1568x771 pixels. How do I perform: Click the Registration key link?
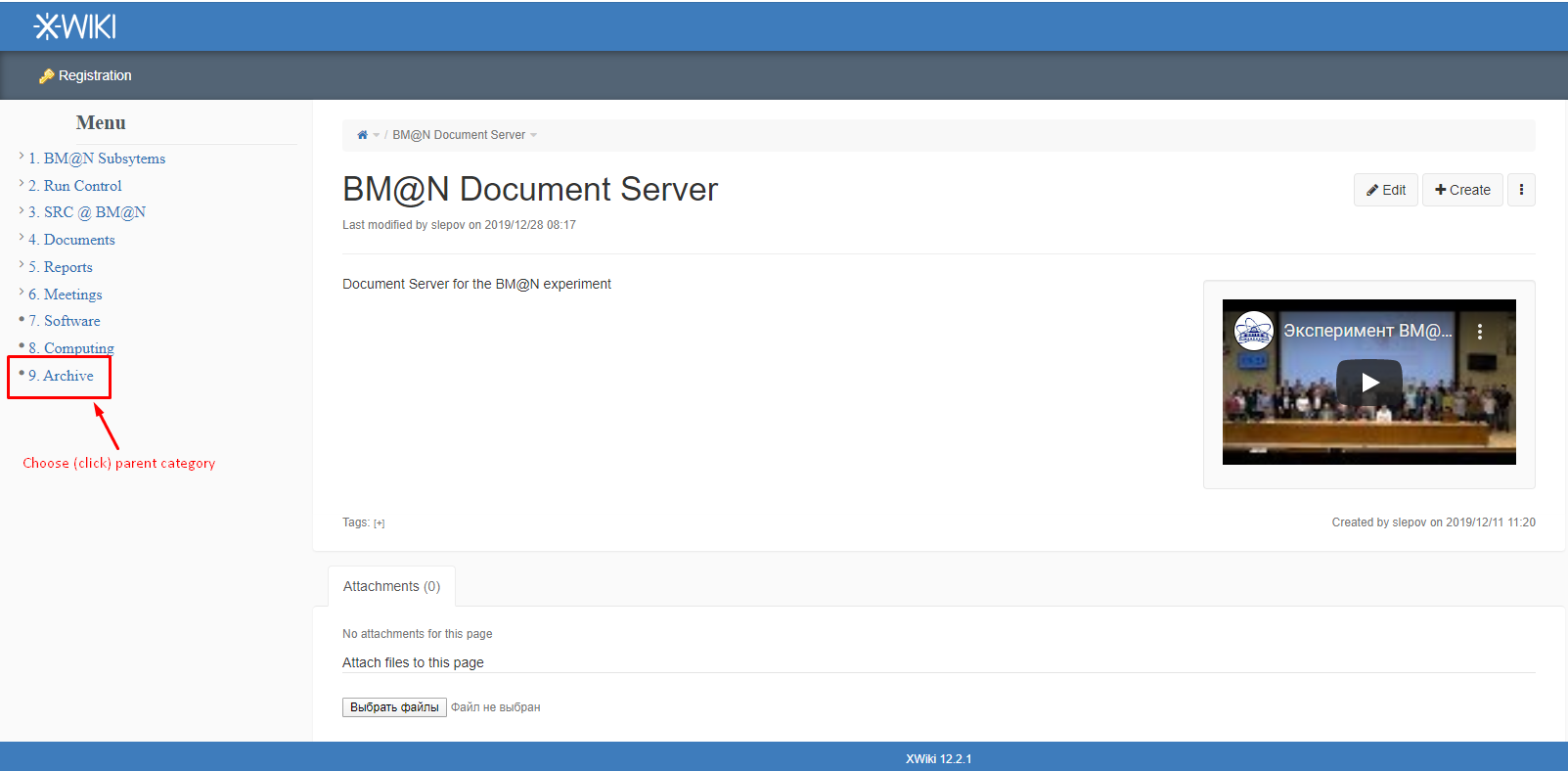(85, 75)
